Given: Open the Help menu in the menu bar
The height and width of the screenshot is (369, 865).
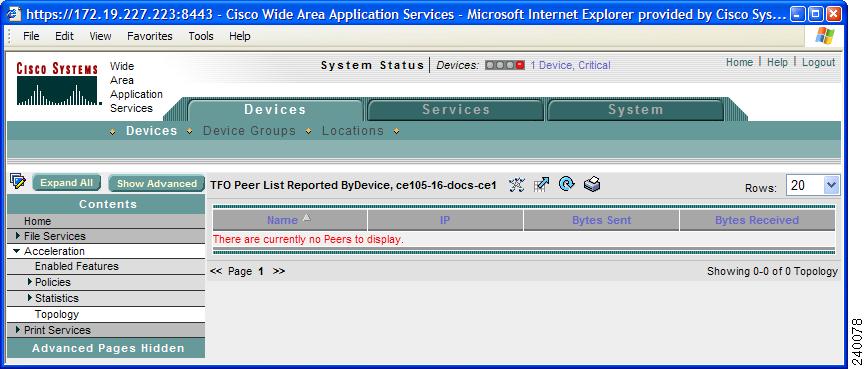Looking at the screenshot, I should click(239, 36).
